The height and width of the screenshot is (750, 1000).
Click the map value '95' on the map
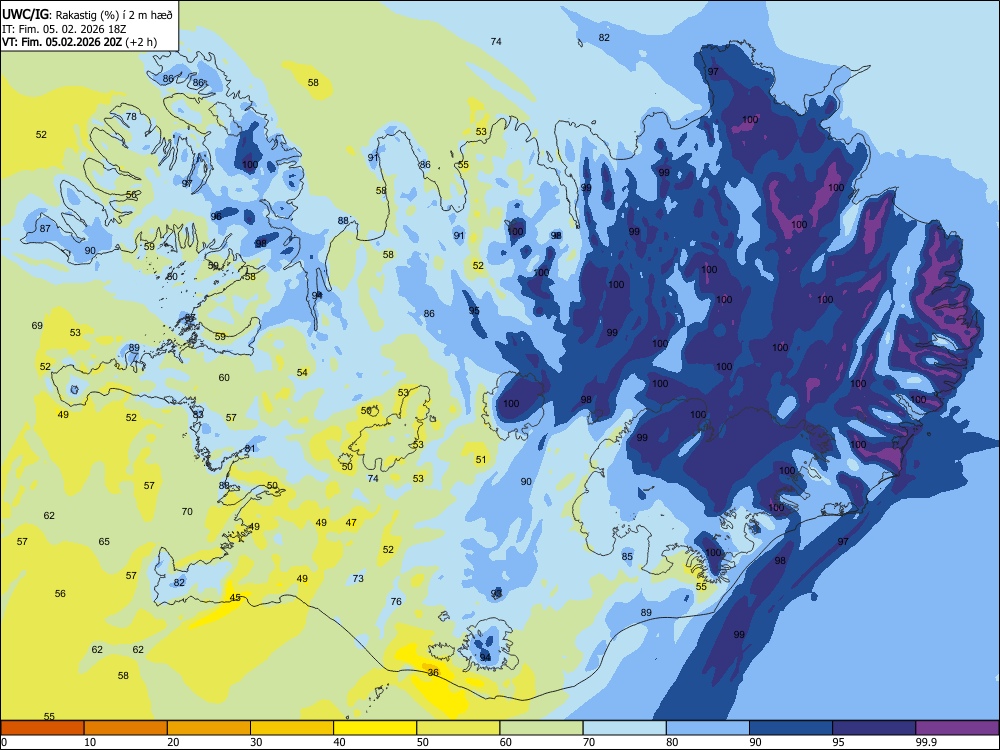474,311
